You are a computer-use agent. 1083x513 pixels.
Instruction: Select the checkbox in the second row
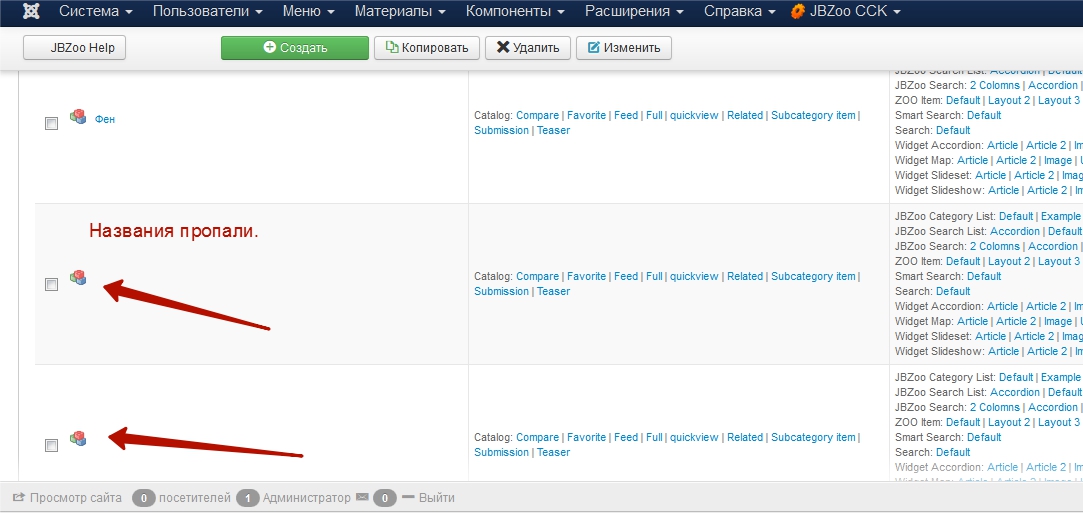(x=51, y=284)
